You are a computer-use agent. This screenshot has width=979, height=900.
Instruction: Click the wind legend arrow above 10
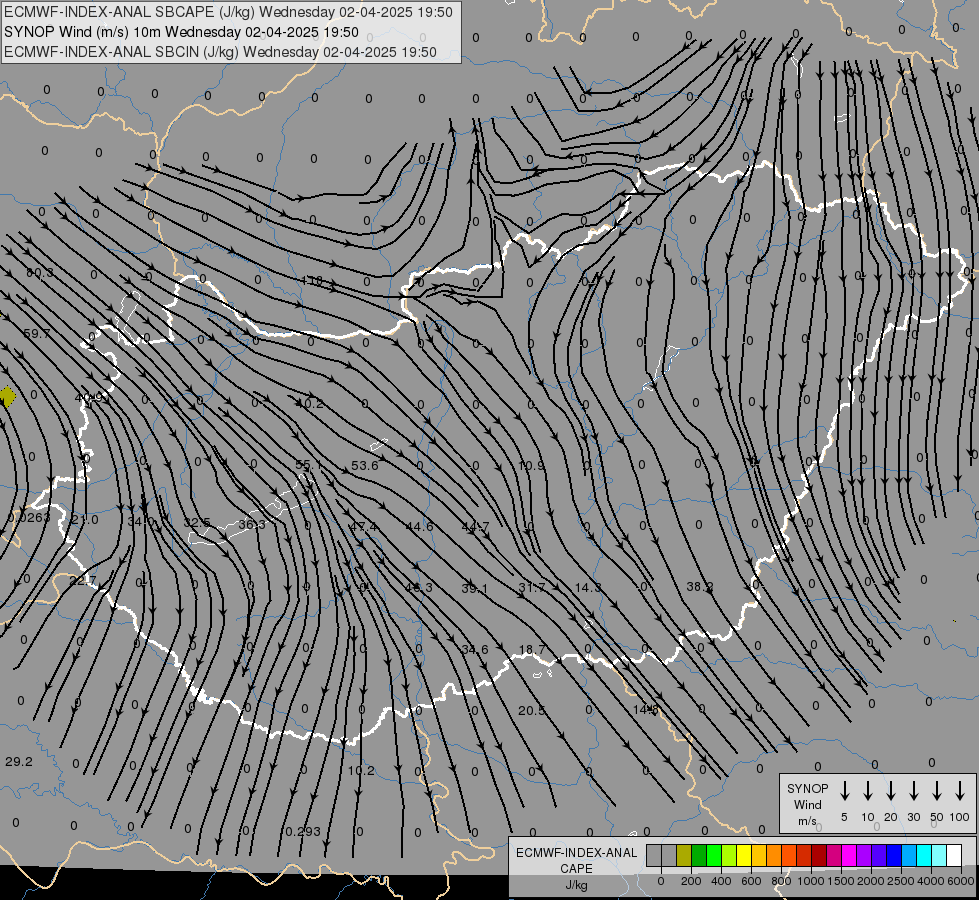[x=868, y=790]
